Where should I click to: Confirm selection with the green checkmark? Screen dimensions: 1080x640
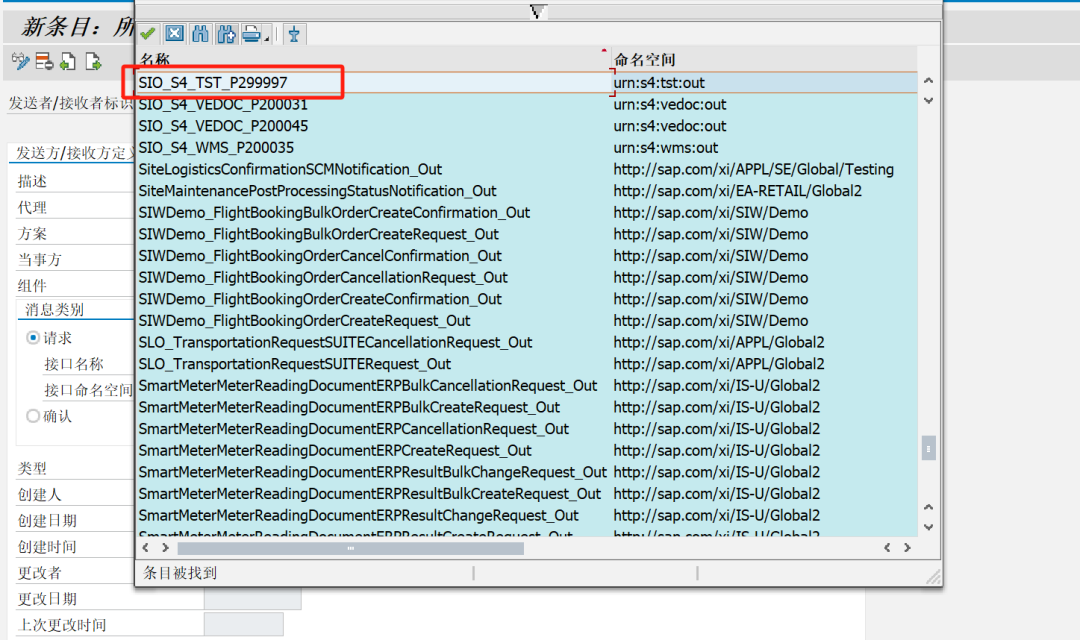[x=147, y=33]
